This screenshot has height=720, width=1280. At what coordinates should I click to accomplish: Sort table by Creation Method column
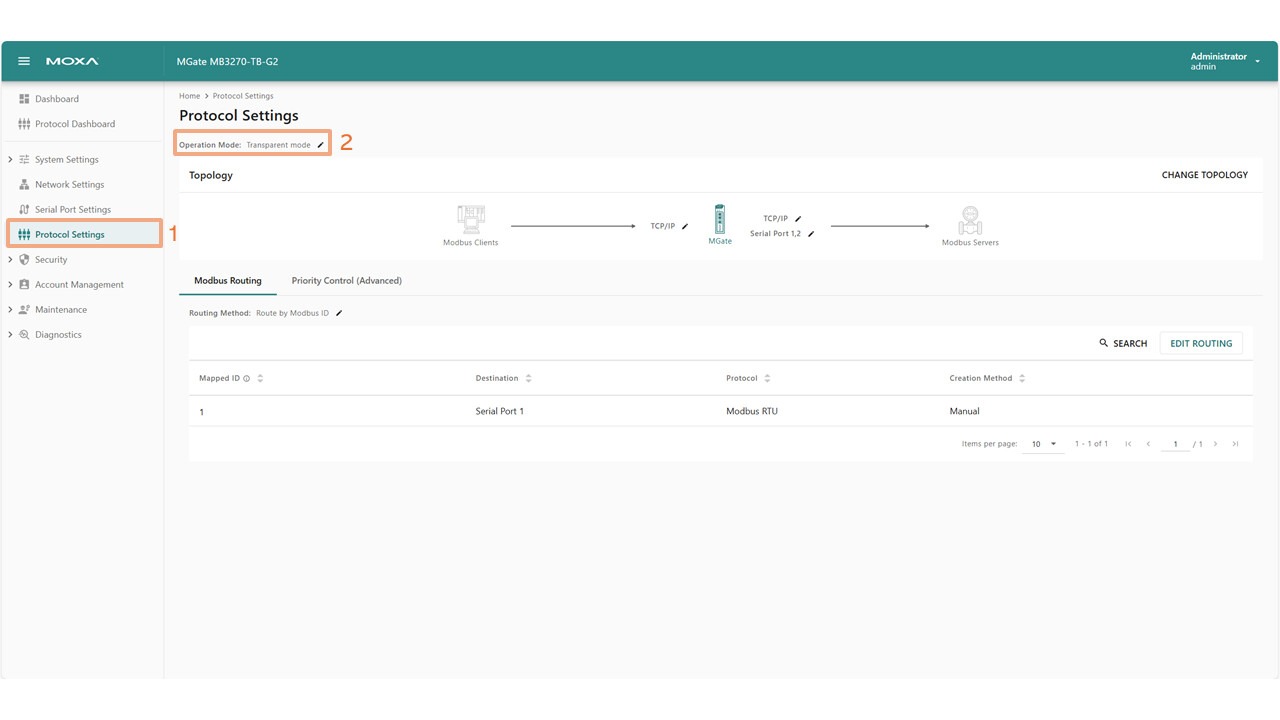(1021, 378)
